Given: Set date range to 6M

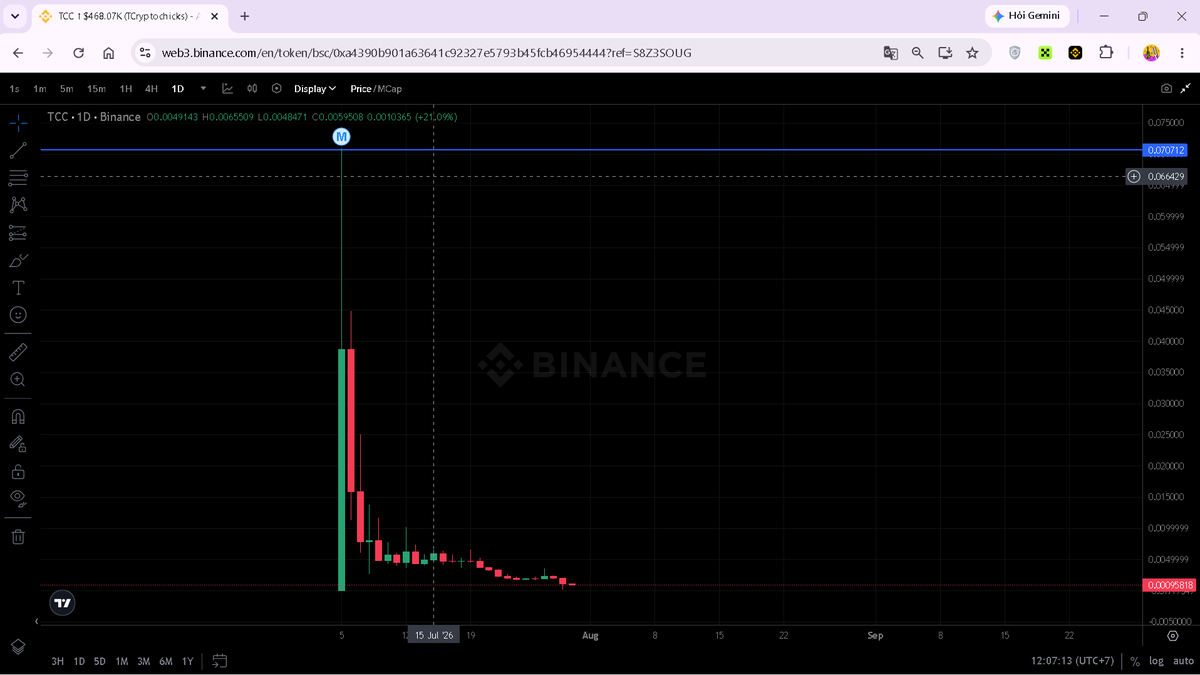Looking at the screenshot, I should tap(166, 661).
